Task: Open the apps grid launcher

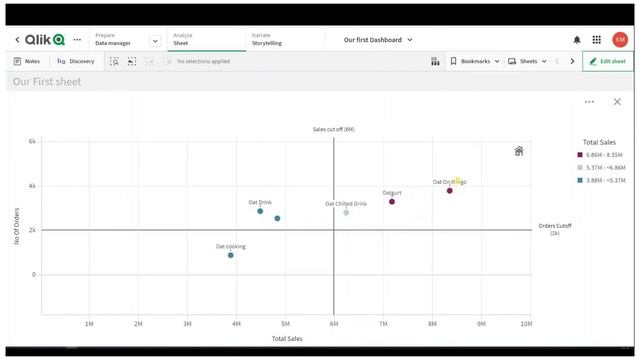Action: click(596, 40)
